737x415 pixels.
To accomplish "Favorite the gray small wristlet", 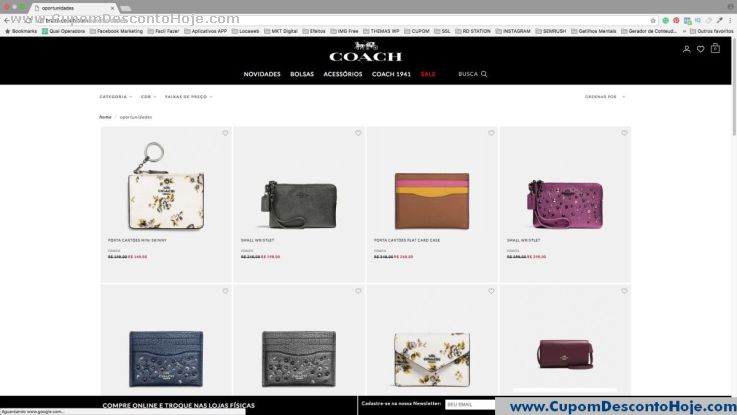I will (x=358, y=133).
